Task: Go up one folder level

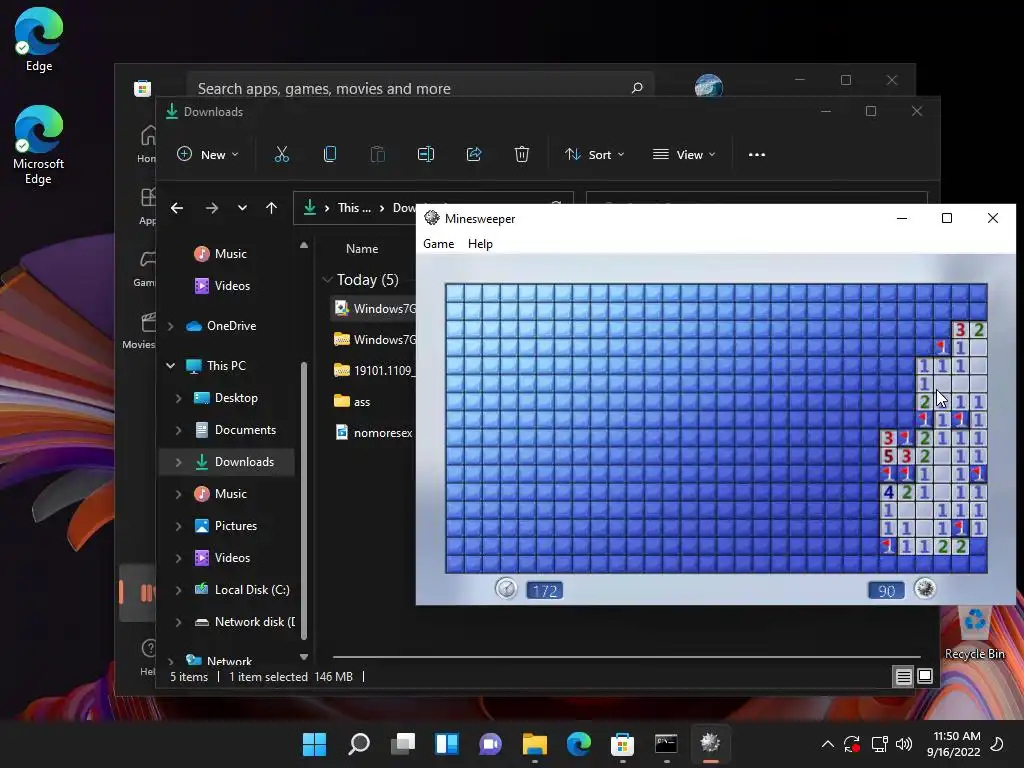Action: coord(272,208)
